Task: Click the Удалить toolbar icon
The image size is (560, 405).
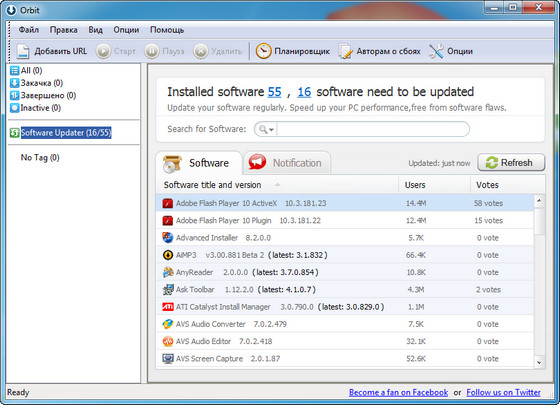Action: tap(201, 51)
